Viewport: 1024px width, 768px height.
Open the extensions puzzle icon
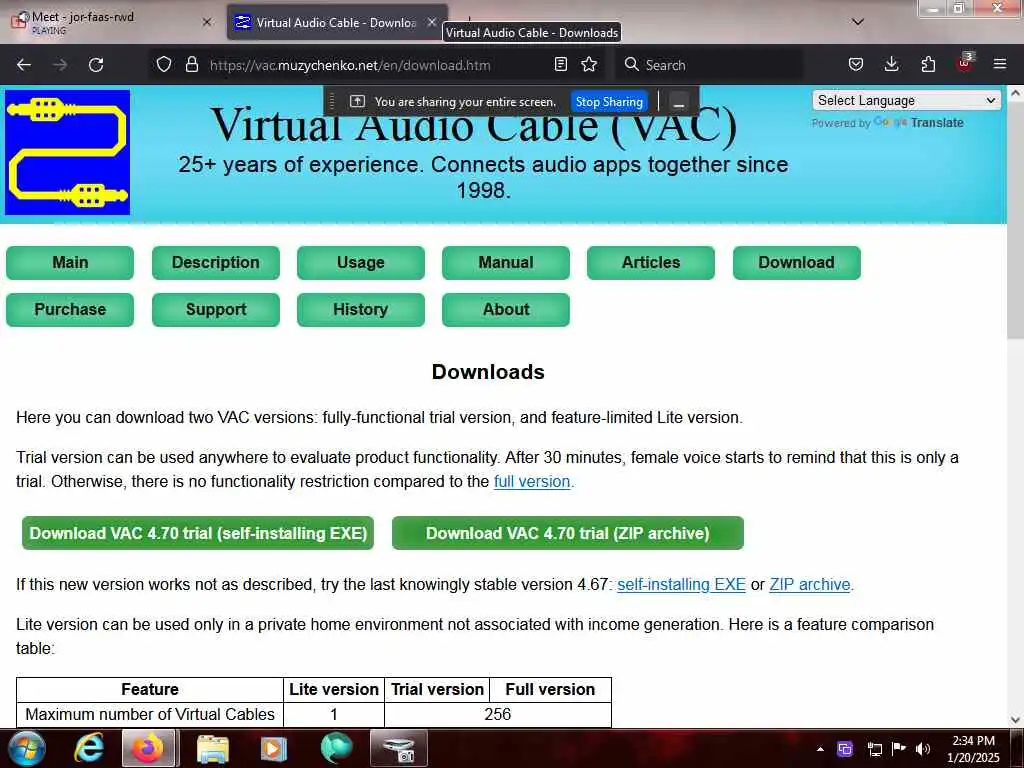(927, 64)
